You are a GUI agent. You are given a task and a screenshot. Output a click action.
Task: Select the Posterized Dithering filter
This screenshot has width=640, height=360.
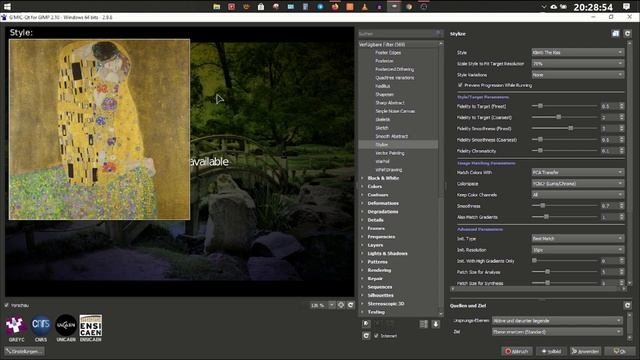tap(394, 69)
